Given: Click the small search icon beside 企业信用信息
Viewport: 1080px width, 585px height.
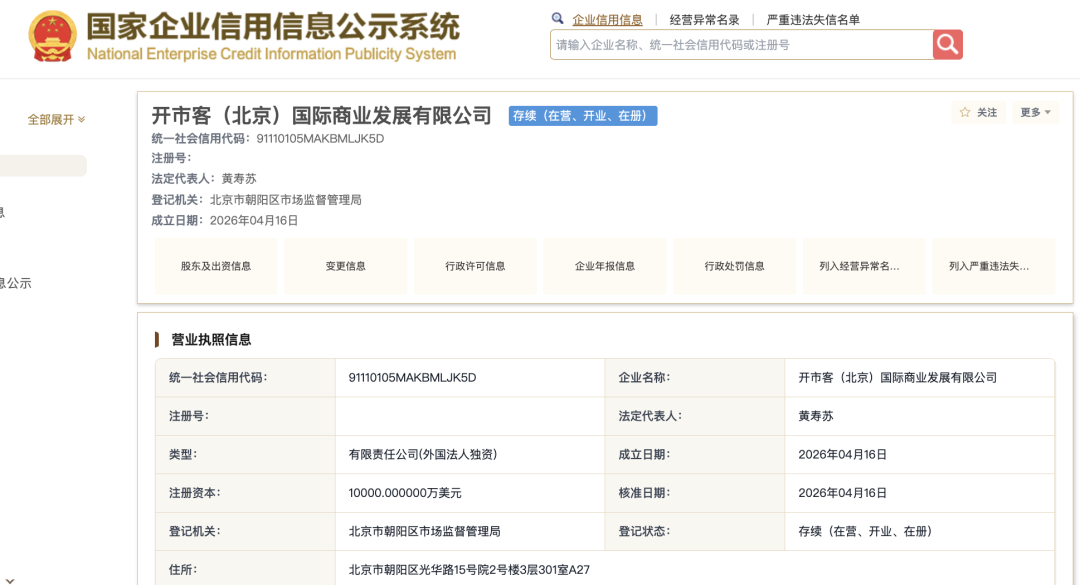Looking at the screenshot, I should (x=558, y=19).
